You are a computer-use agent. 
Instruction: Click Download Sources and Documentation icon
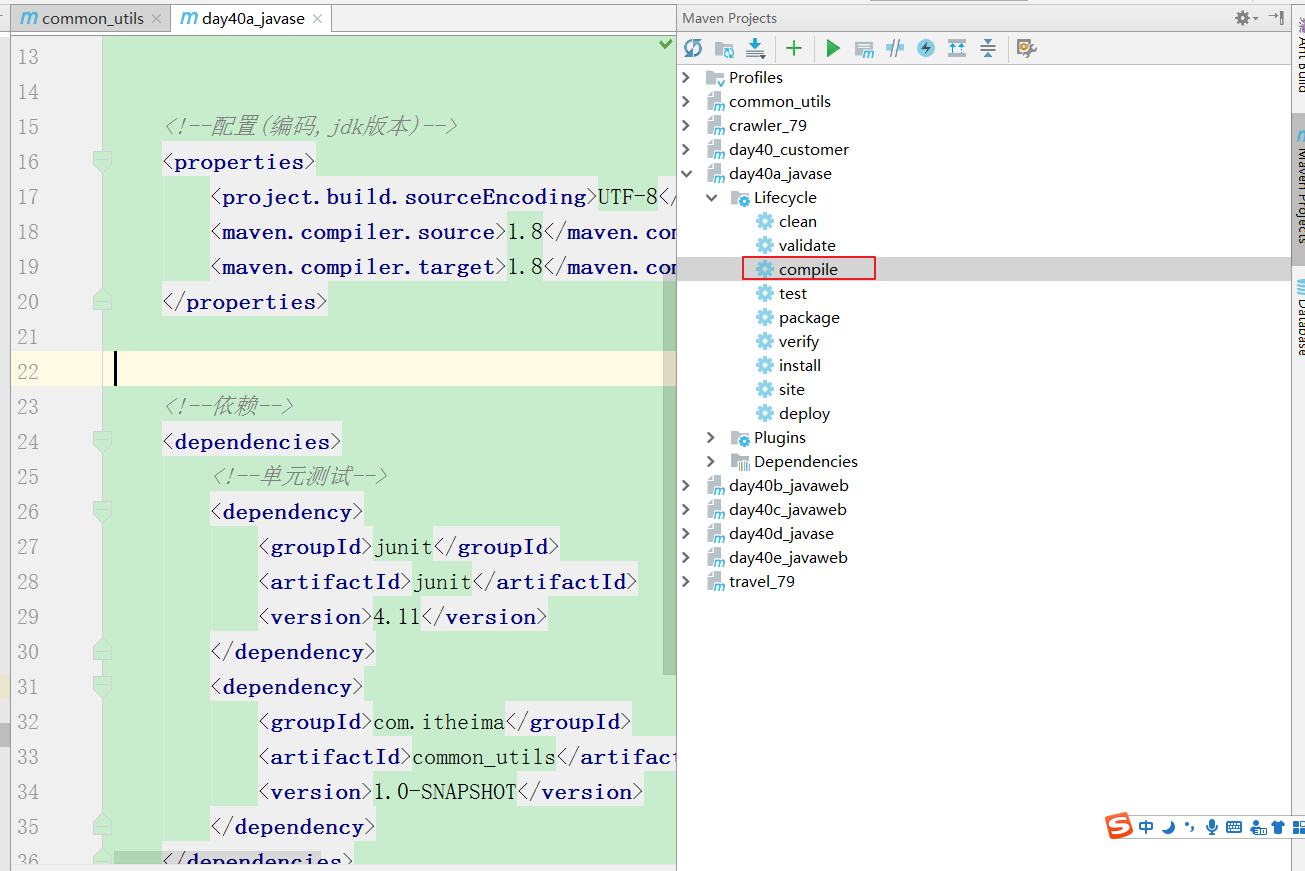(x=756, y=48)
